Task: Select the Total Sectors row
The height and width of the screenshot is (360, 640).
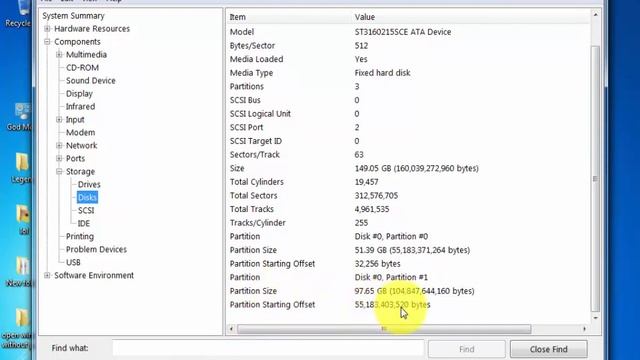Action: (408, 196)
